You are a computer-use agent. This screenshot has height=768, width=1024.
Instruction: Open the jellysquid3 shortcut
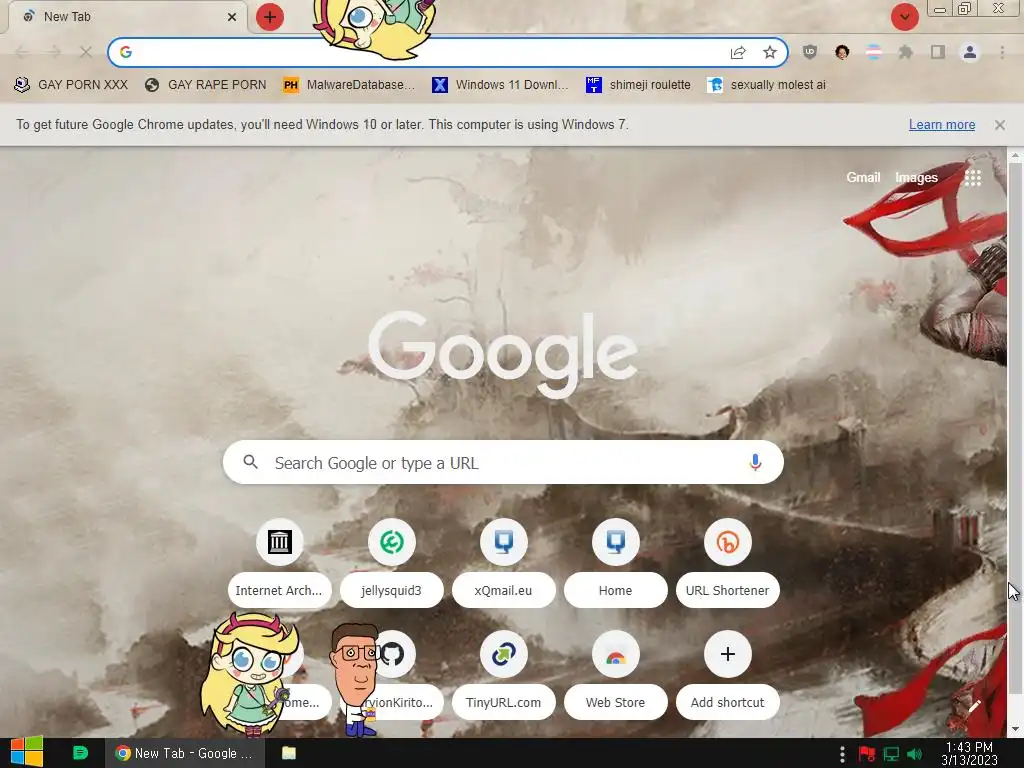[392, 563]
